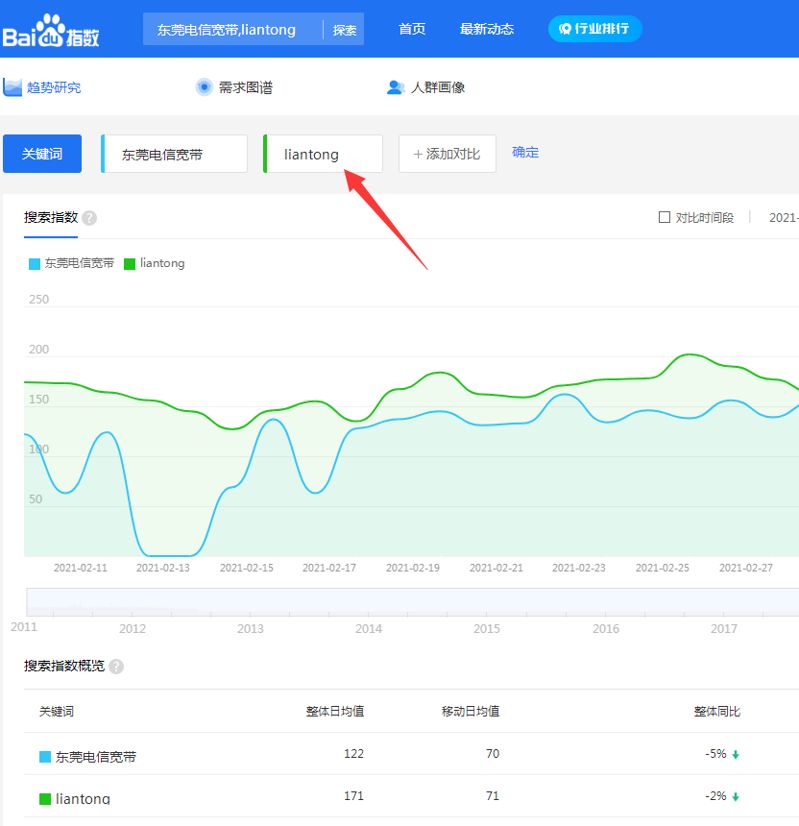Open the date range dropdown starting 2021
Screen dimensions: 799x826
[782, 217]
